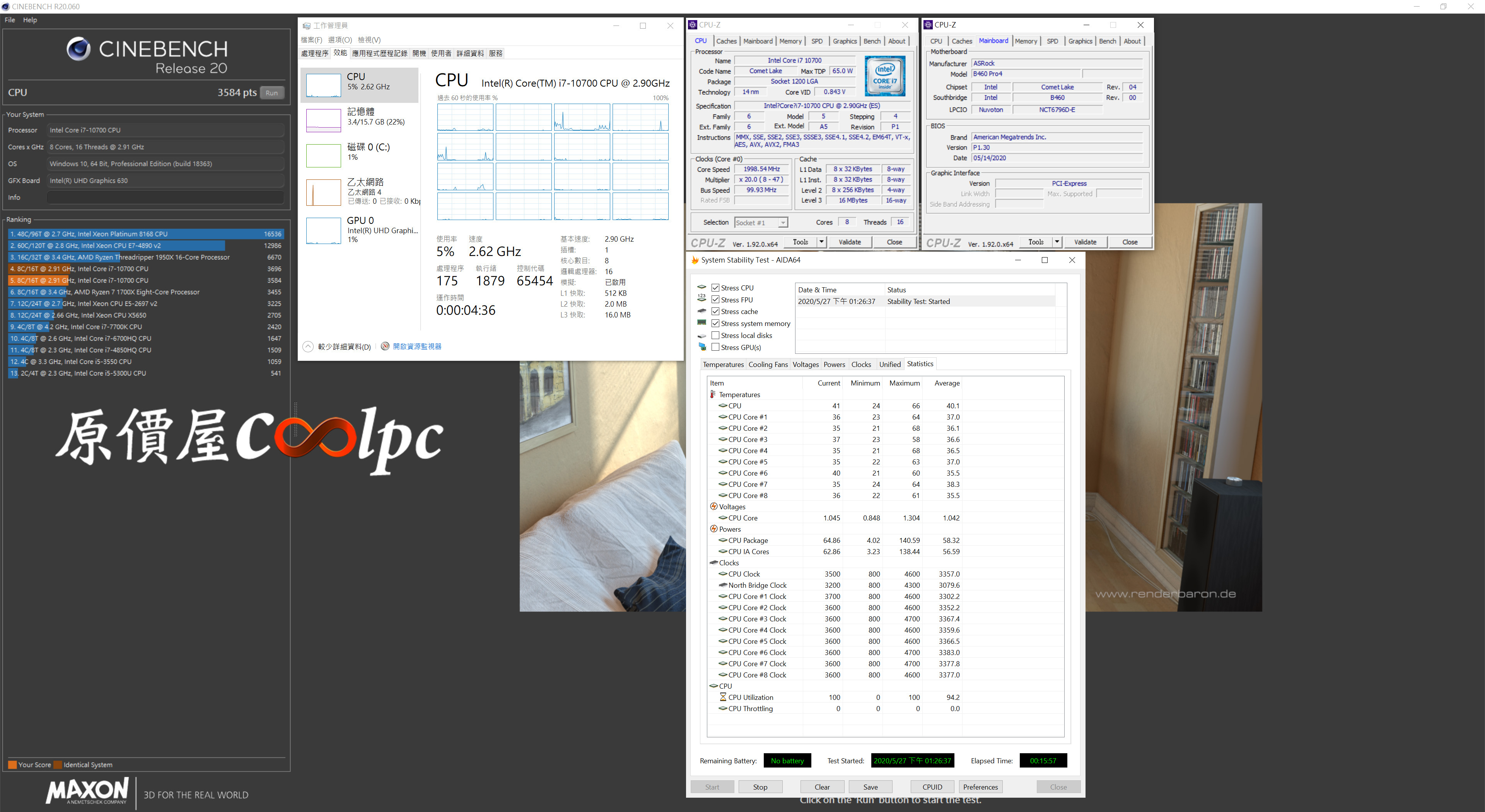This screenshot has height=812, width=1485.
Task: Click the Stress cache chip icon
Action: point(702,310)
